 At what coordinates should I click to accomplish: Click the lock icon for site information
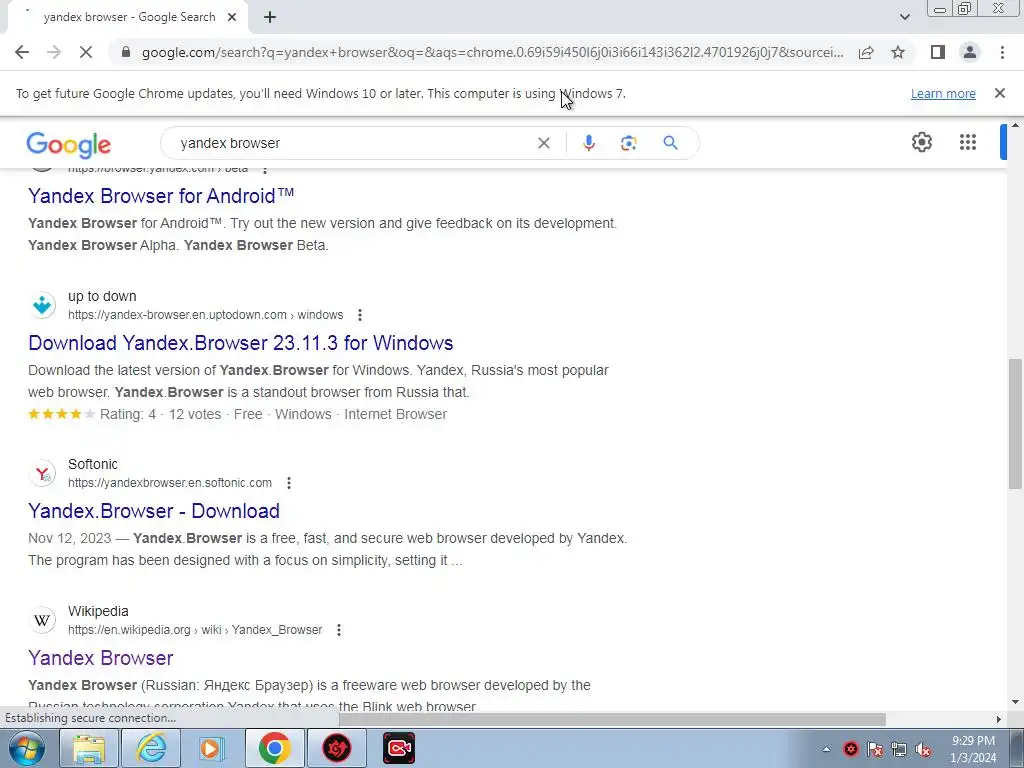point(126,52)
